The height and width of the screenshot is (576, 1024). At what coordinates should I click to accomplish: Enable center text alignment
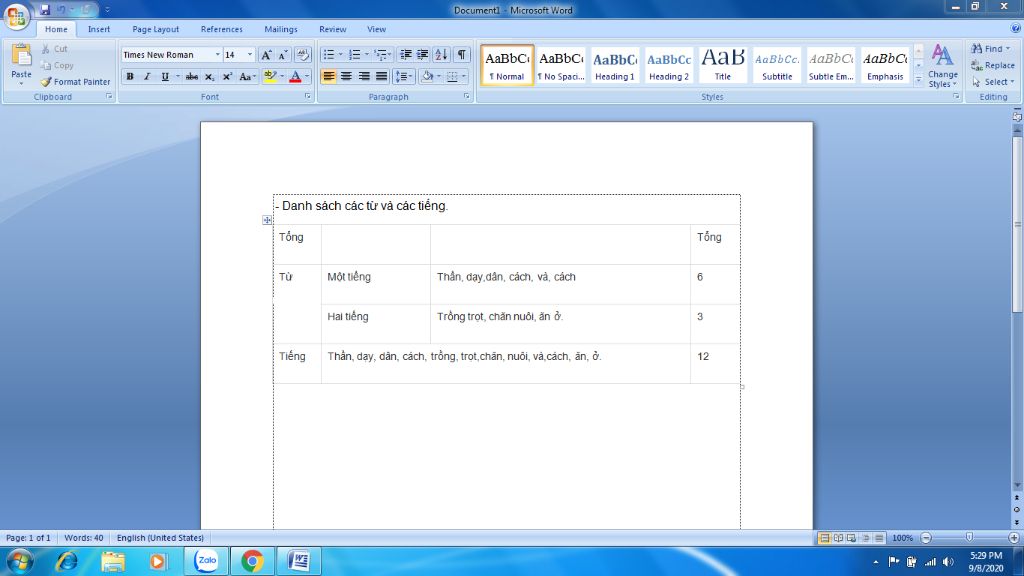click(346, 77)
